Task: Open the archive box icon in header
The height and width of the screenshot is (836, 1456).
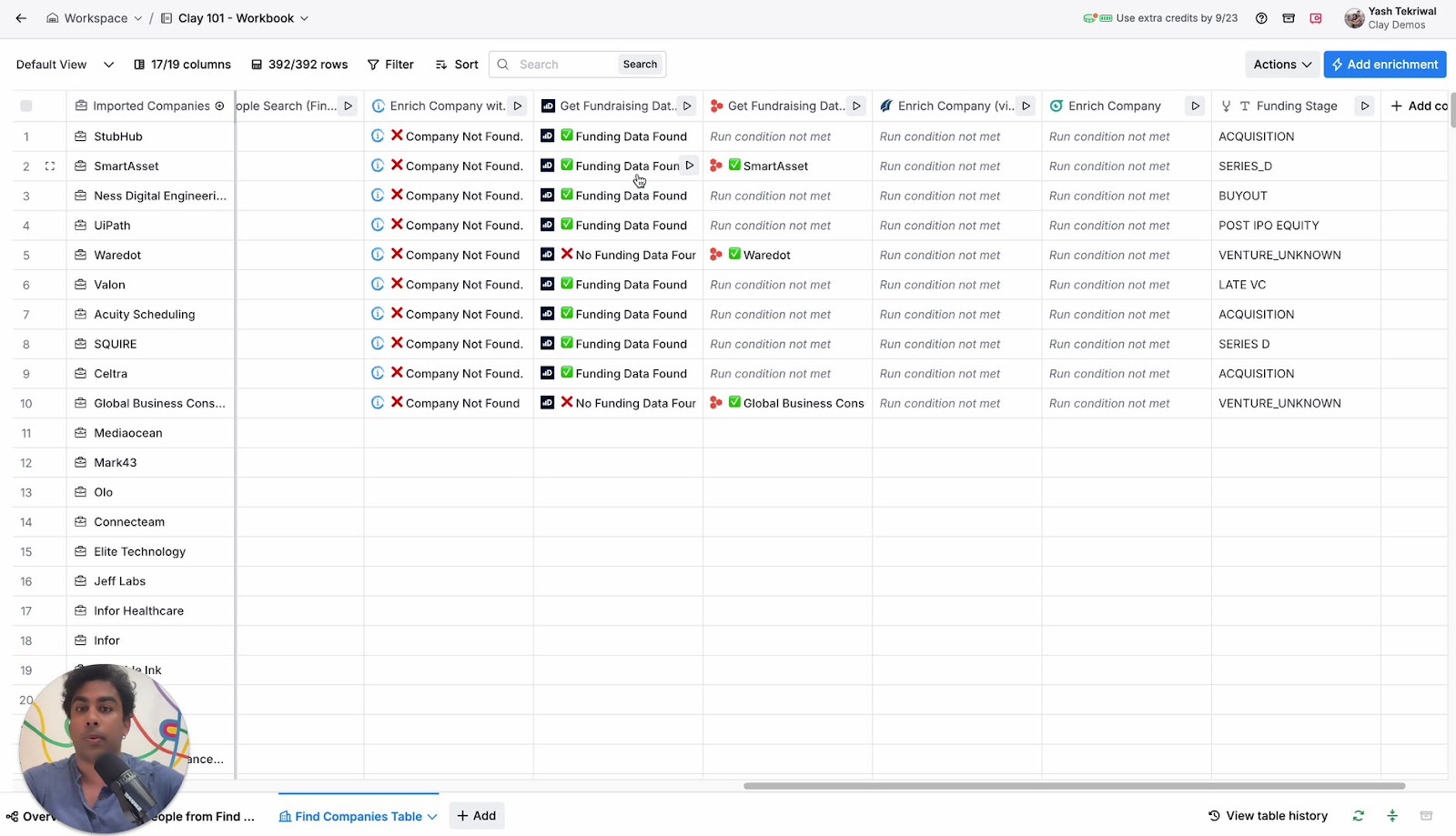Action: click(1289, 18)
